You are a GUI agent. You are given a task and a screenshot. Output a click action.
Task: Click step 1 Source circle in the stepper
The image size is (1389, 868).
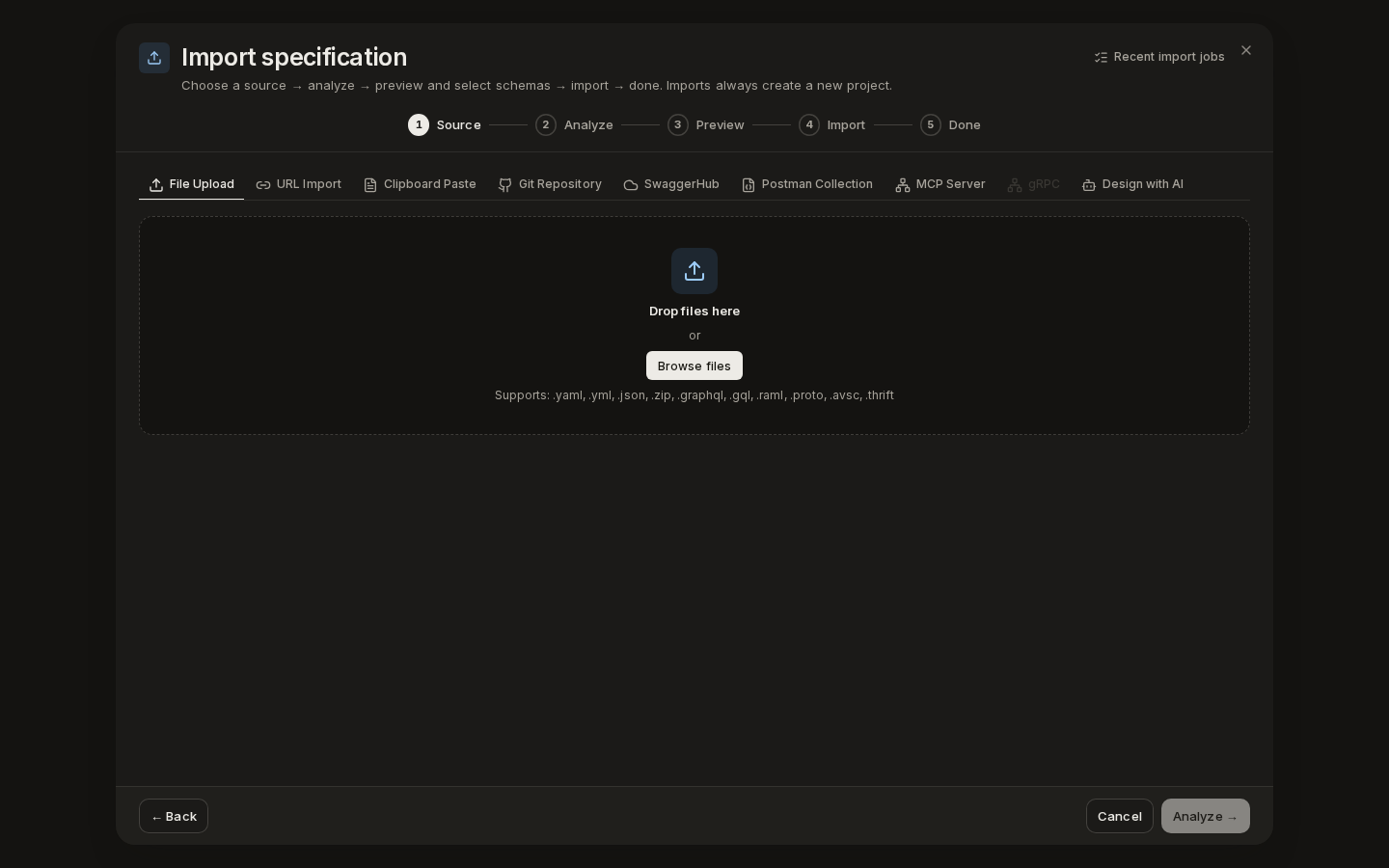(x=419, y=125)
